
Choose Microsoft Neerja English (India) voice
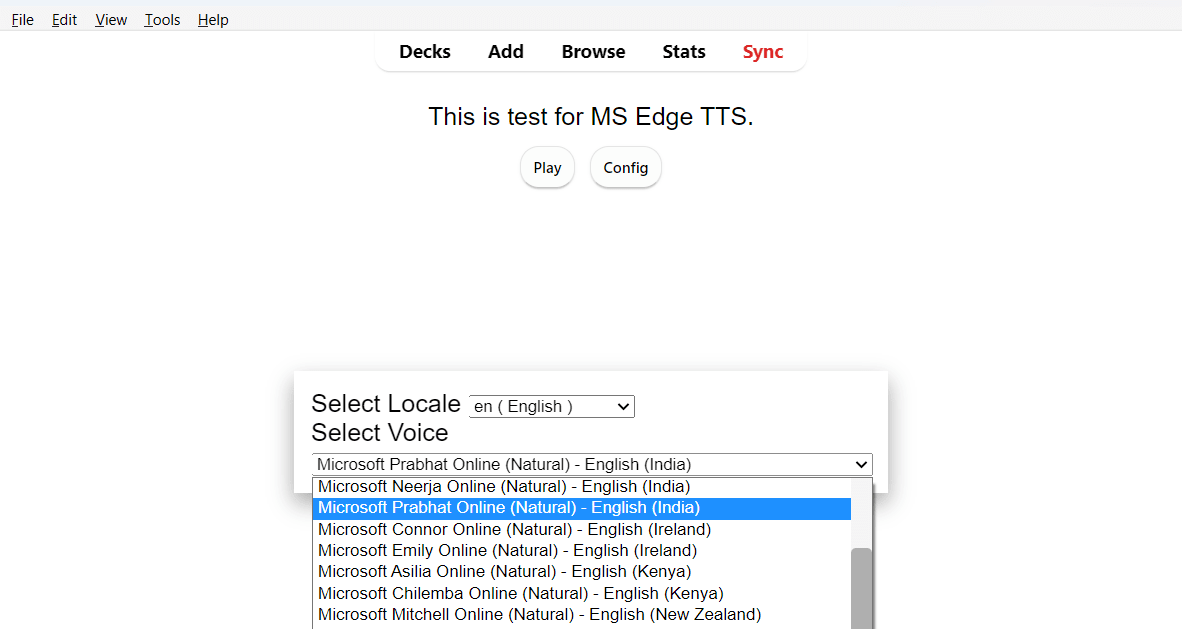581,486
